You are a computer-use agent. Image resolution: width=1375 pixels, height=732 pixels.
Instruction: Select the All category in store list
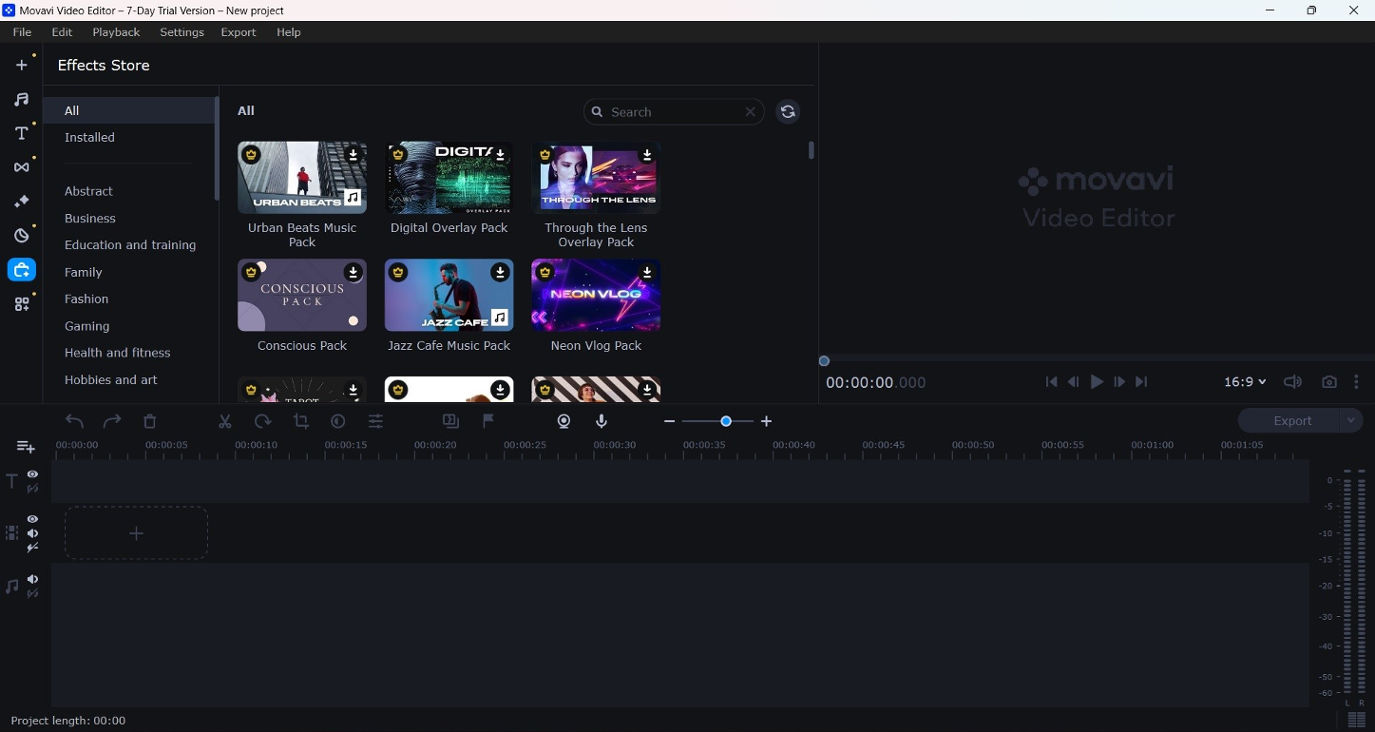pyautogui.click(x=130, y=111)
